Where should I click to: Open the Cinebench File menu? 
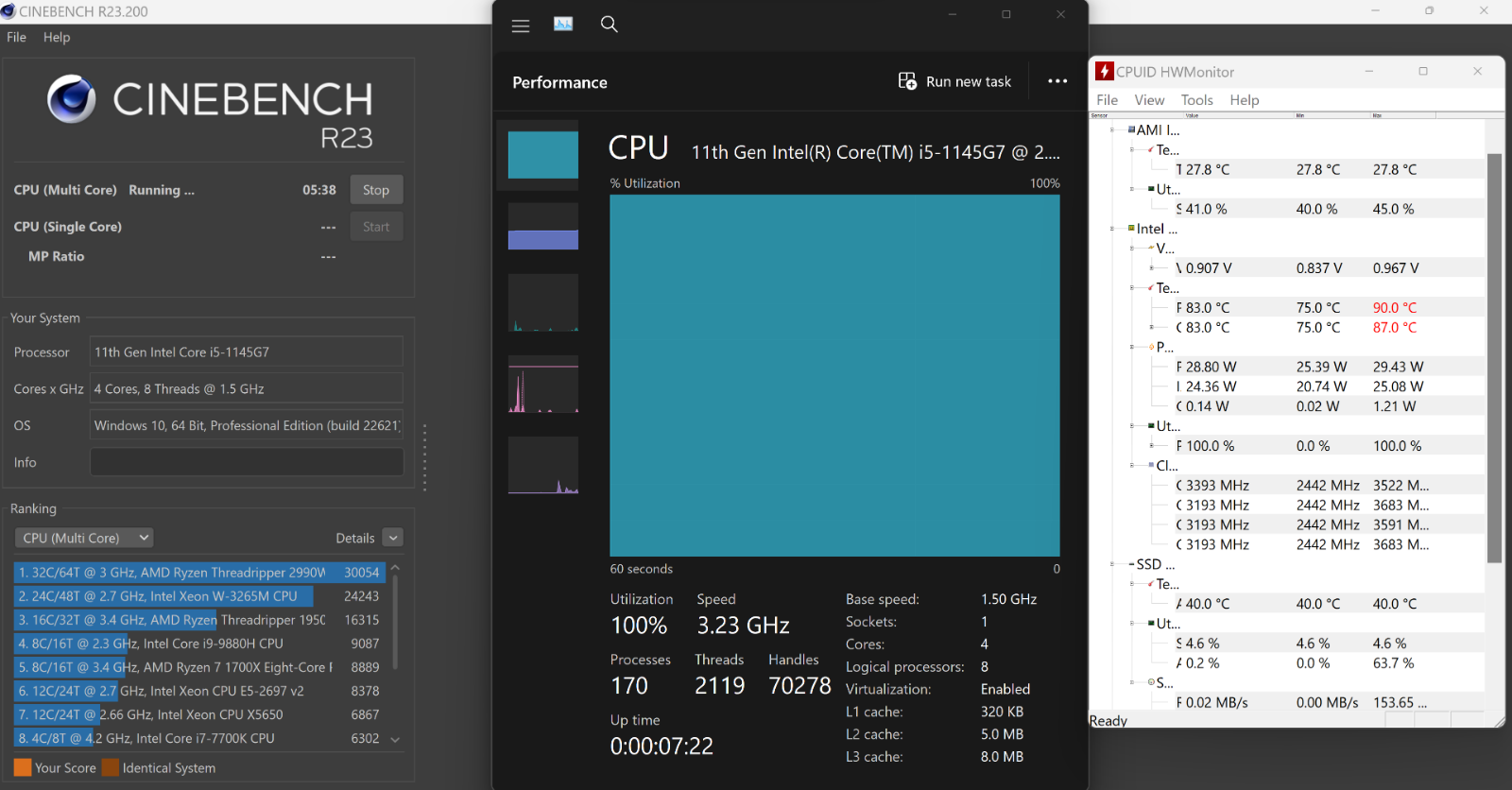(16, 37)
